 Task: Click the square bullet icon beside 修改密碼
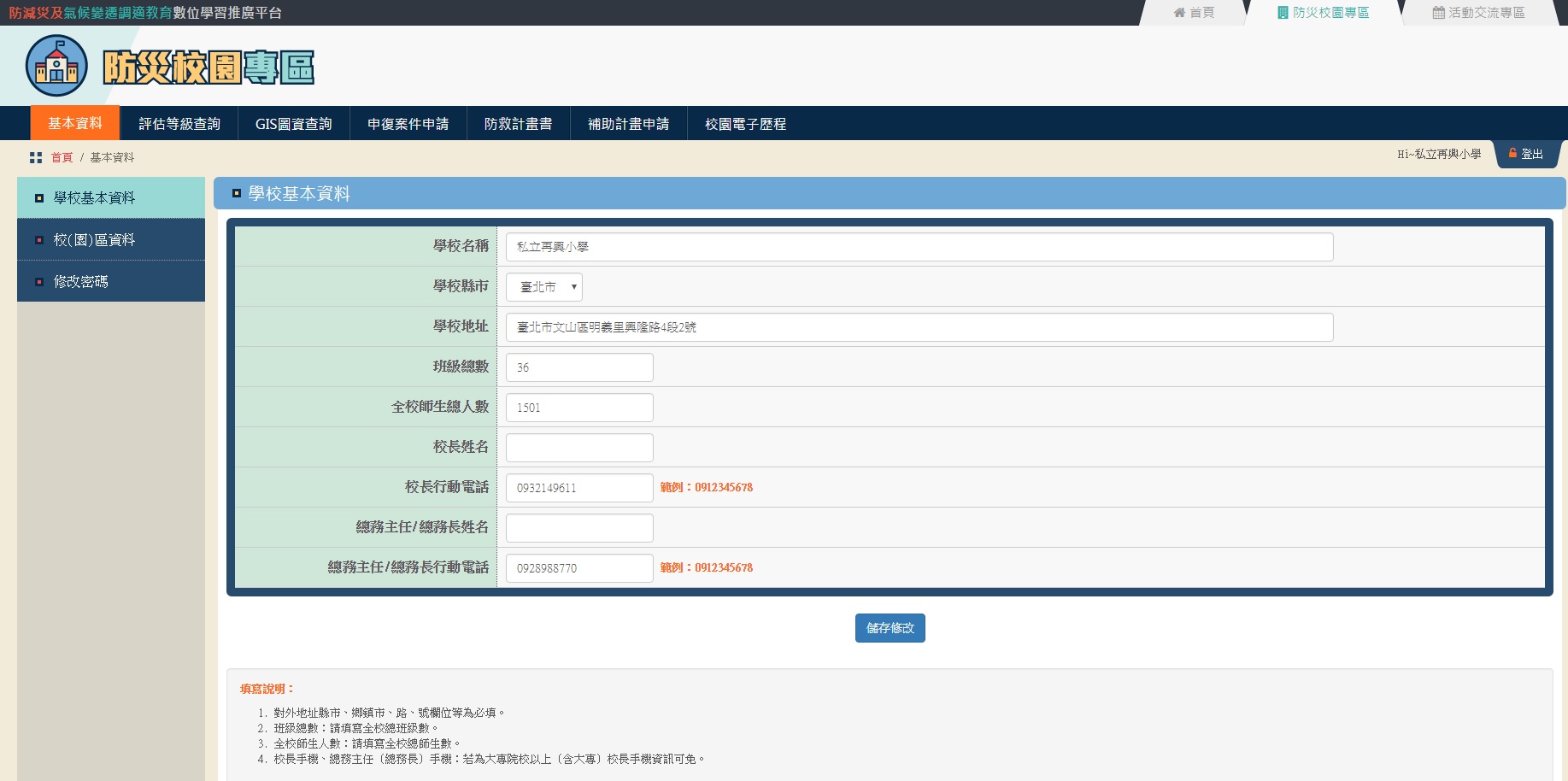[x=39, y=282]
